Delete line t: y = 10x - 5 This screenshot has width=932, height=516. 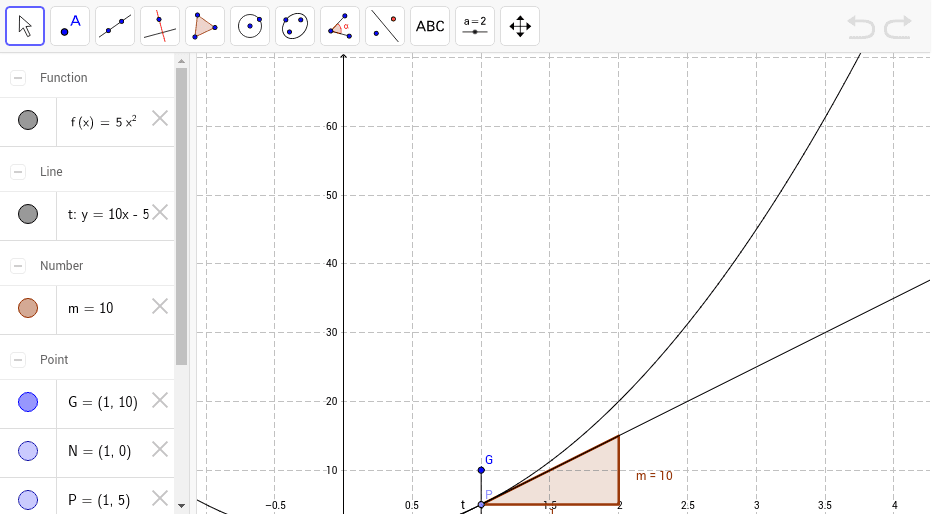coord(160,212)
